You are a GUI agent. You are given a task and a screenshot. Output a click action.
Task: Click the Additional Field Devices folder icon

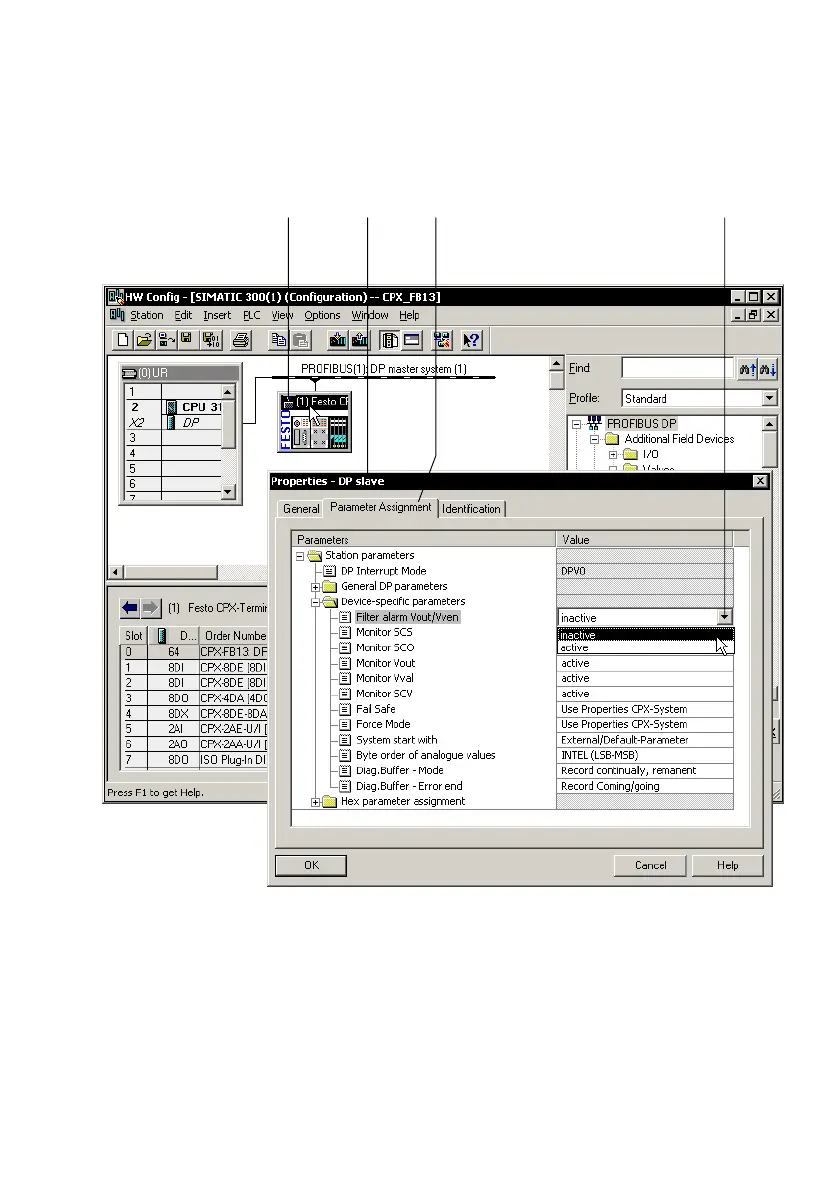[612, 439]
